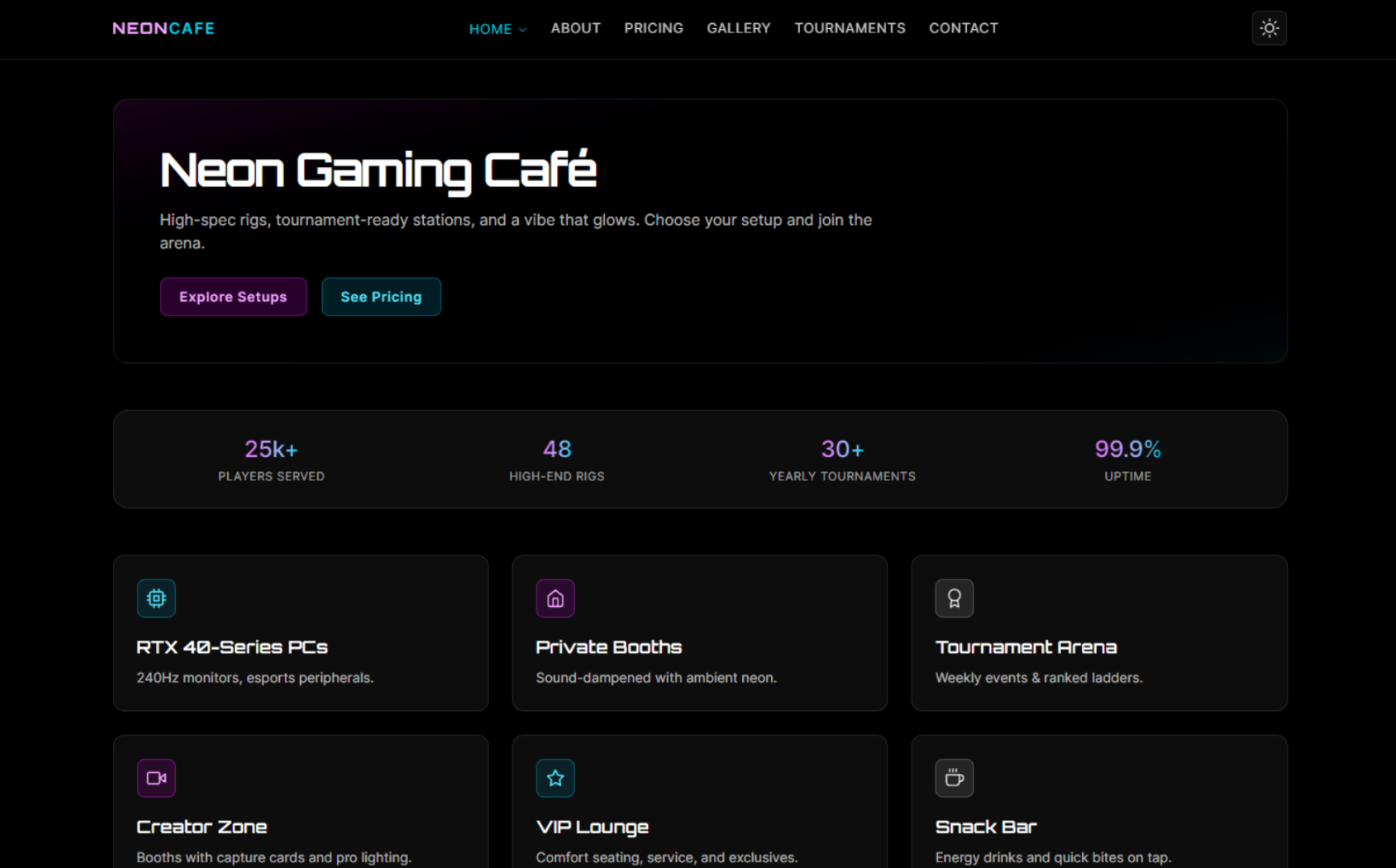1396x868 pixels.
Task: Go to the About page
Action: [x=576, y=28]
